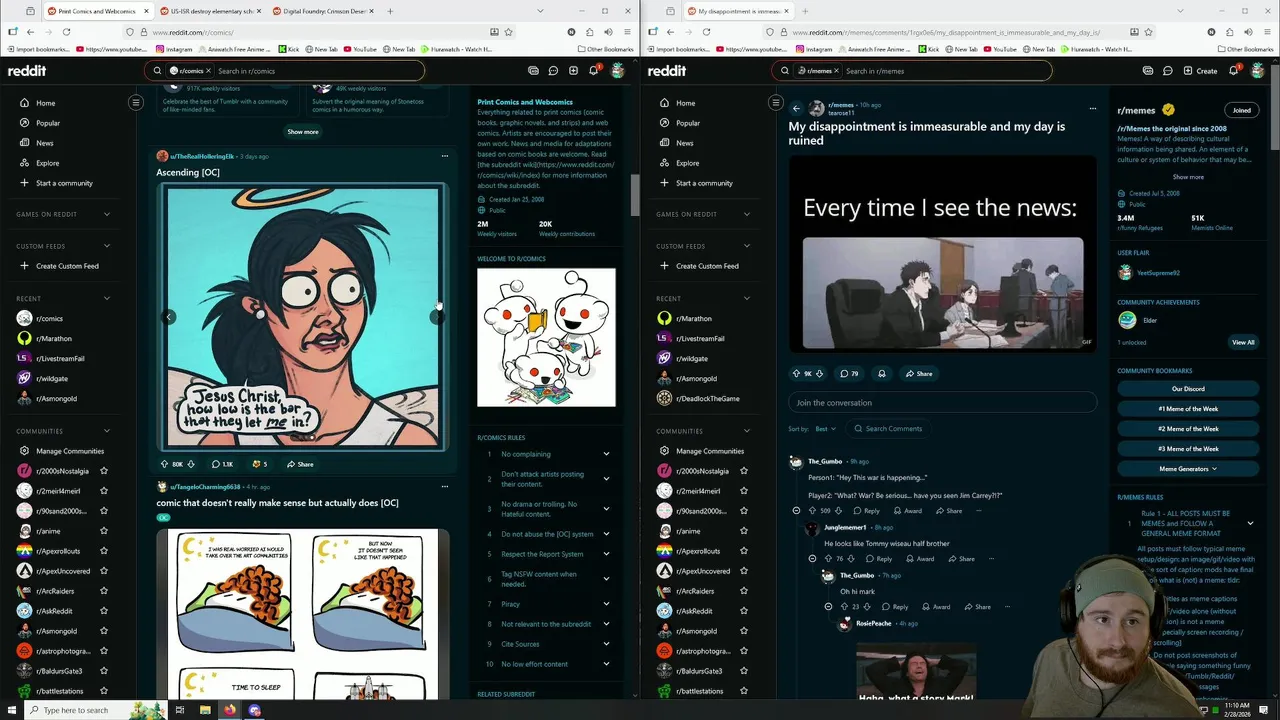This screenshot has width=1280, height=720.
Task: Click the create post plus icon in r/comics window
Action: point(573,71)
